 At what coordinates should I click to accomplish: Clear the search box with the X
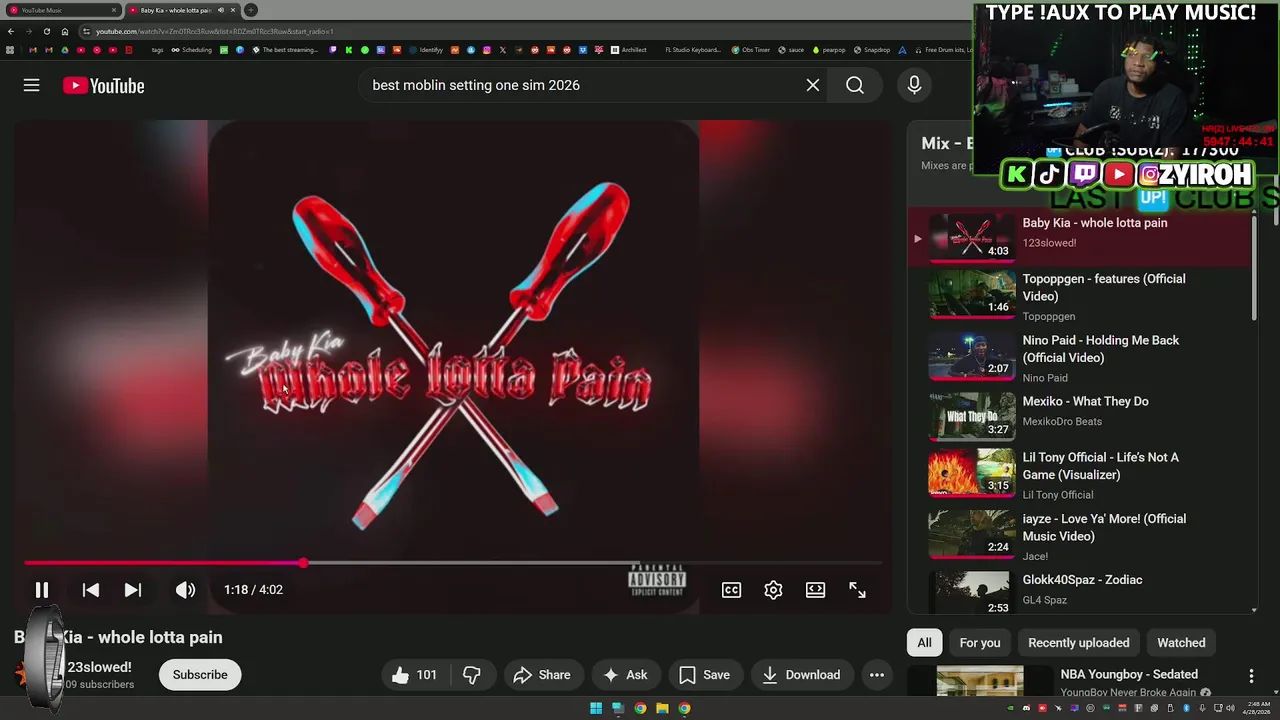[x=813, y=86]
